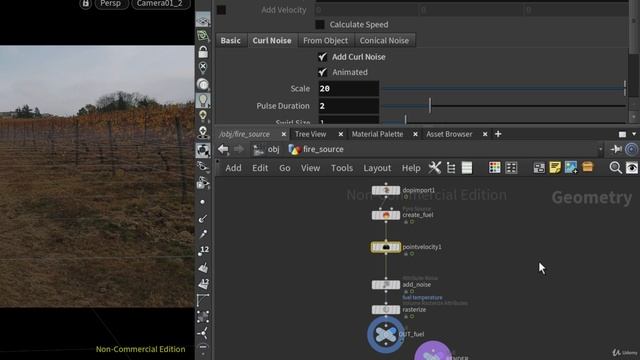
Task: Open the Material Palette tab
Action: click(377, 134)
